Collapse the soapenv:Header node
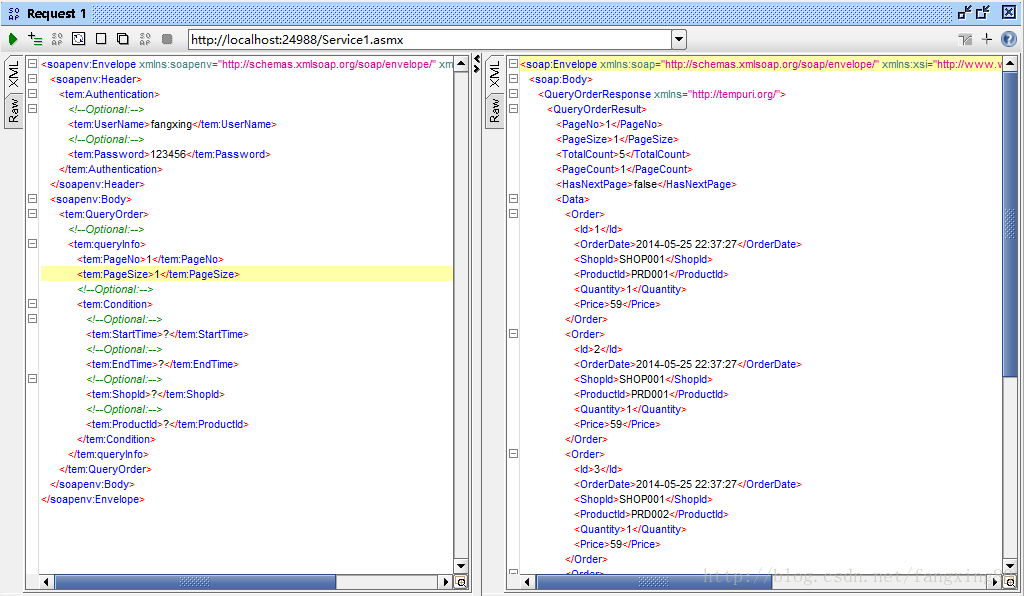1024x596 pixels. [x=32, y=78]
